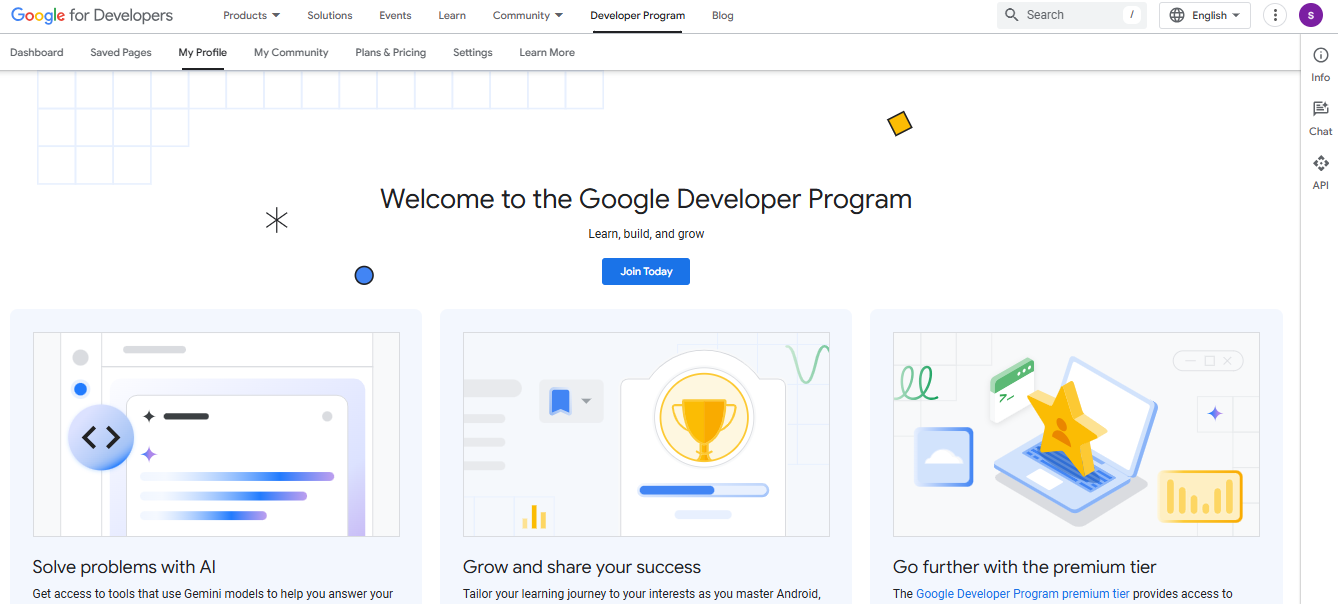The image size is (1338, 604).
Task: Click the Solve problems with AI heading
Action: pyautogui.click(x=124, y=567)
